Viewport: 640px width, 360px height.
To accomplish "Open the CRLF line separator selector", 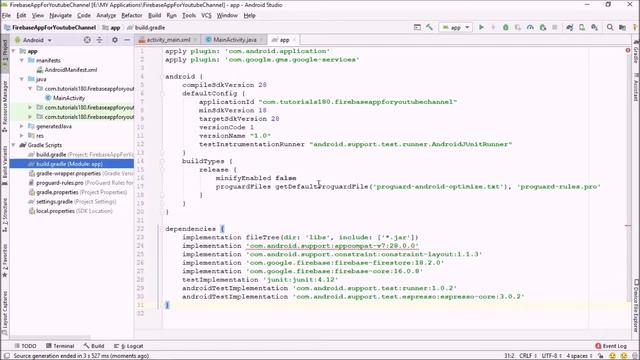I will pos(527,356).
